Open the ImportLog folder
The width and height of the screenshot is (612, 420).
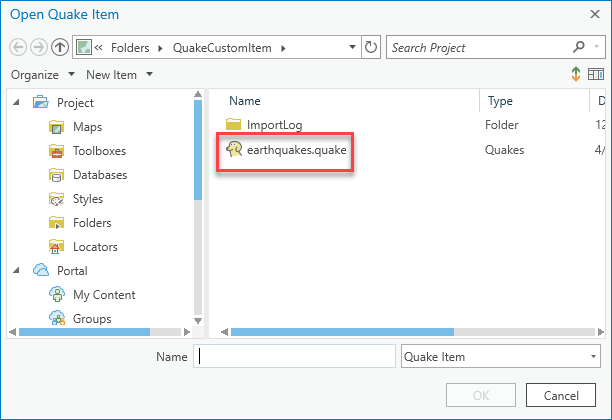(274, 125)
